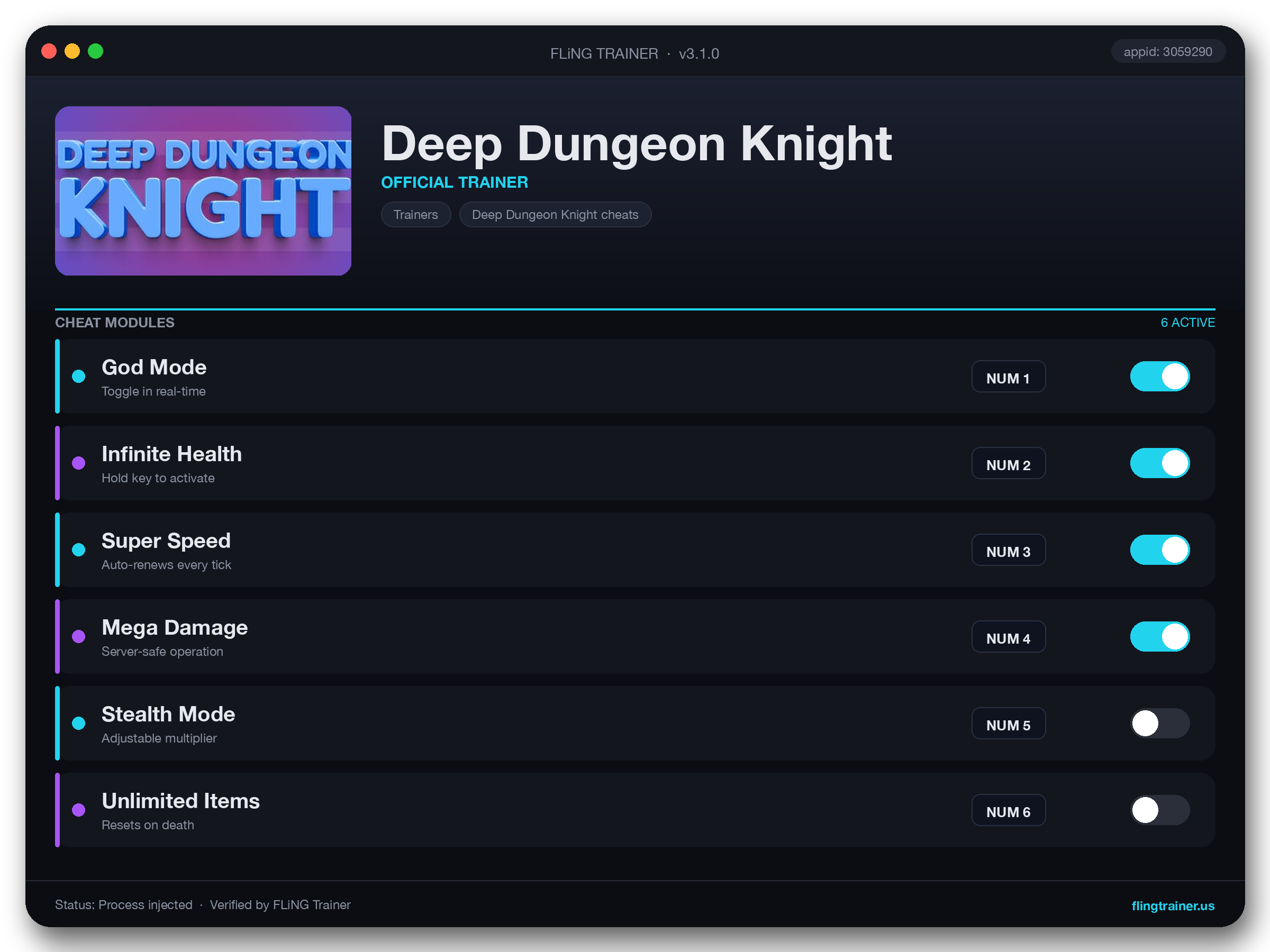Click the appid: 3059290 badge

pyautogui.click(x=1168, y=52)
